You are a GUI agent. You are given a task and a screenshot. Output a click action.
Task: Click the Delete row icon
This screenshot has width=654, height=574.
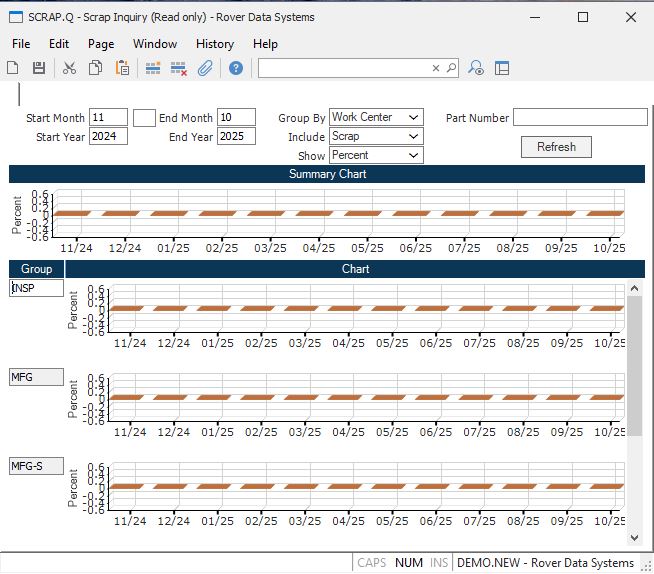[179, 68]
